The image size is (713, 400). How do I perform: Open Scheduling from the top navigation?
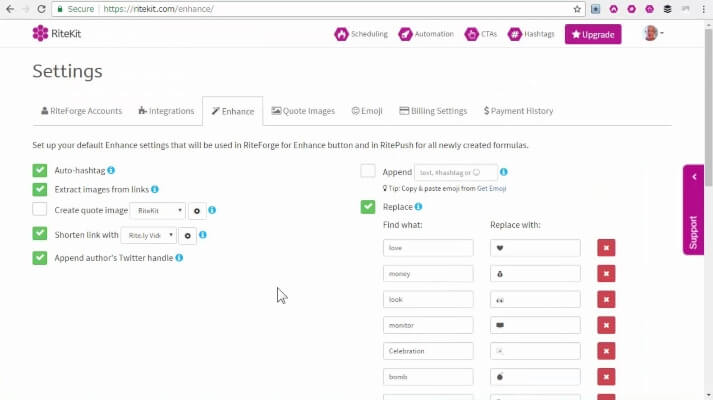(x=361, y=34)
